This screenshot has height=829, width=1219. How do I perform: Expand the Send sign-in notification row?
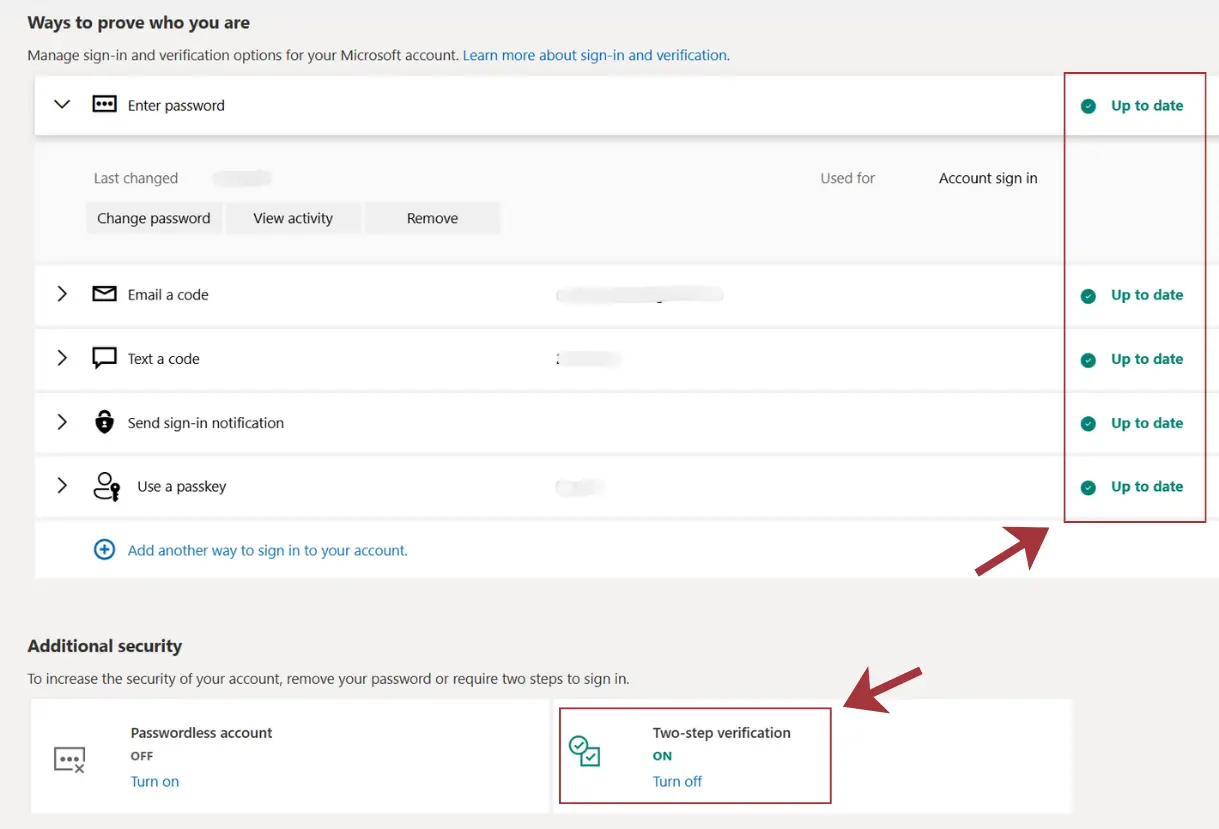click(x=62, y=423)
